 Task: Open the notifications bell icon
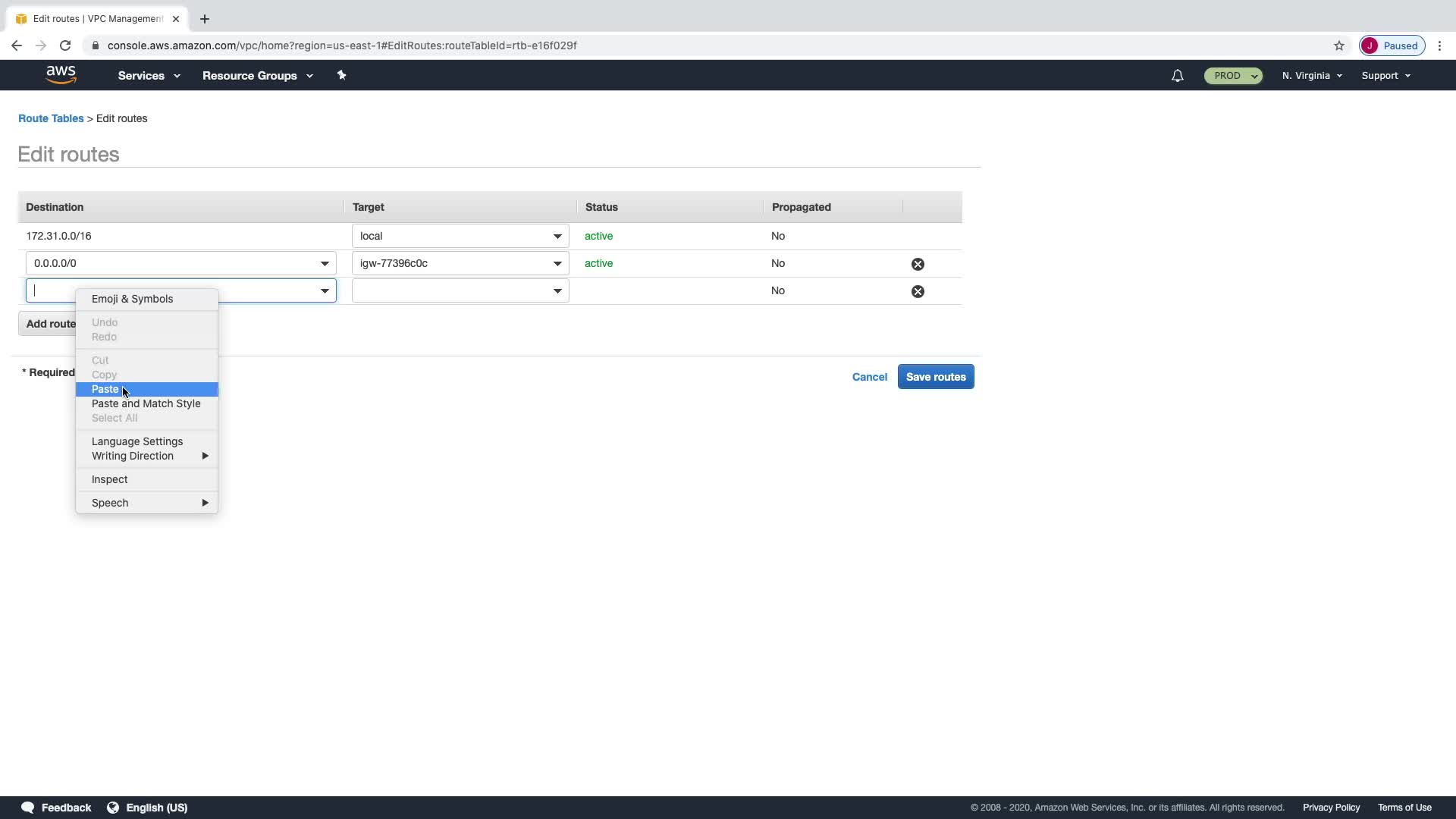pyautogui.click(x=1177, y=76)
